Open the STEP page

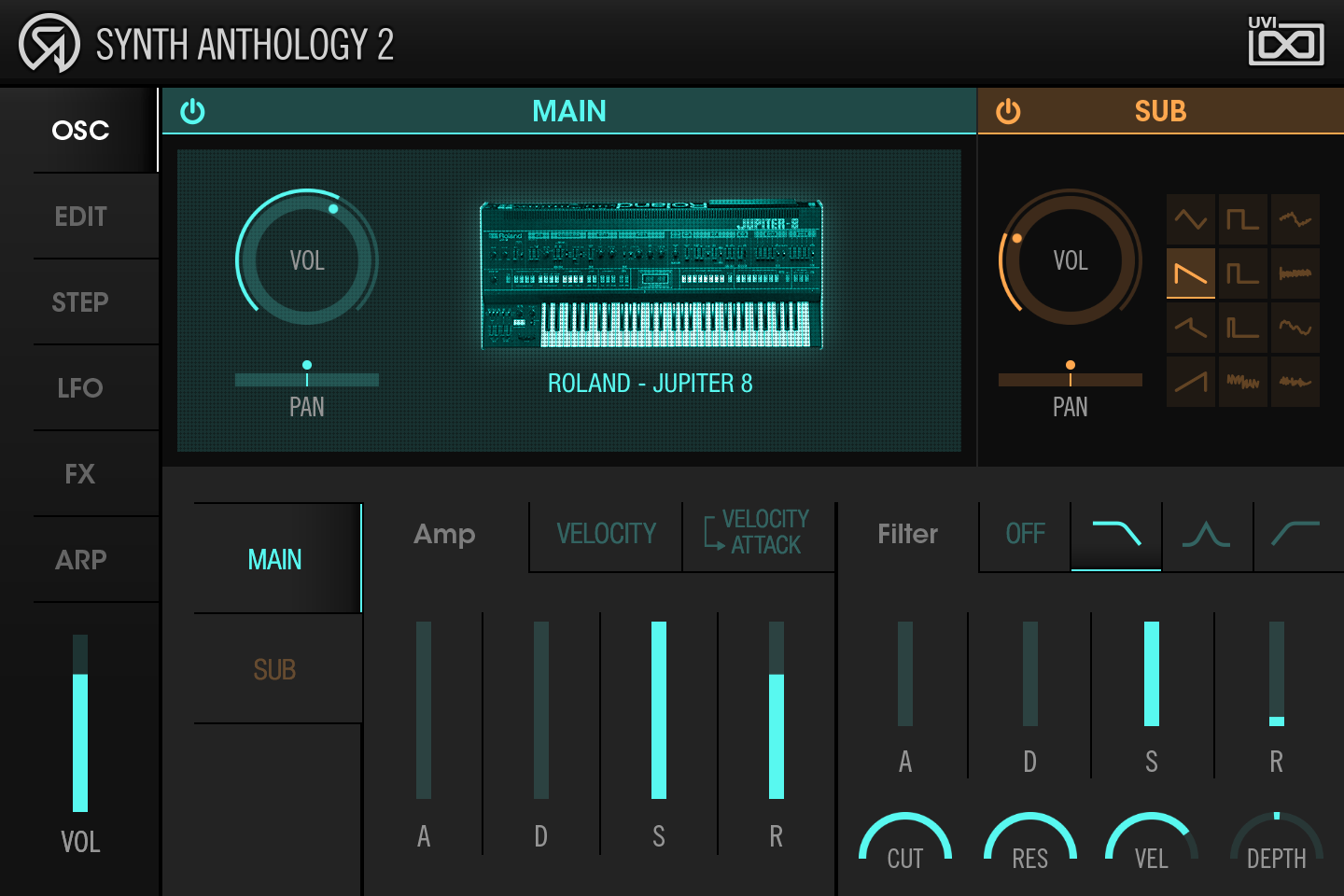coord(80,302)
